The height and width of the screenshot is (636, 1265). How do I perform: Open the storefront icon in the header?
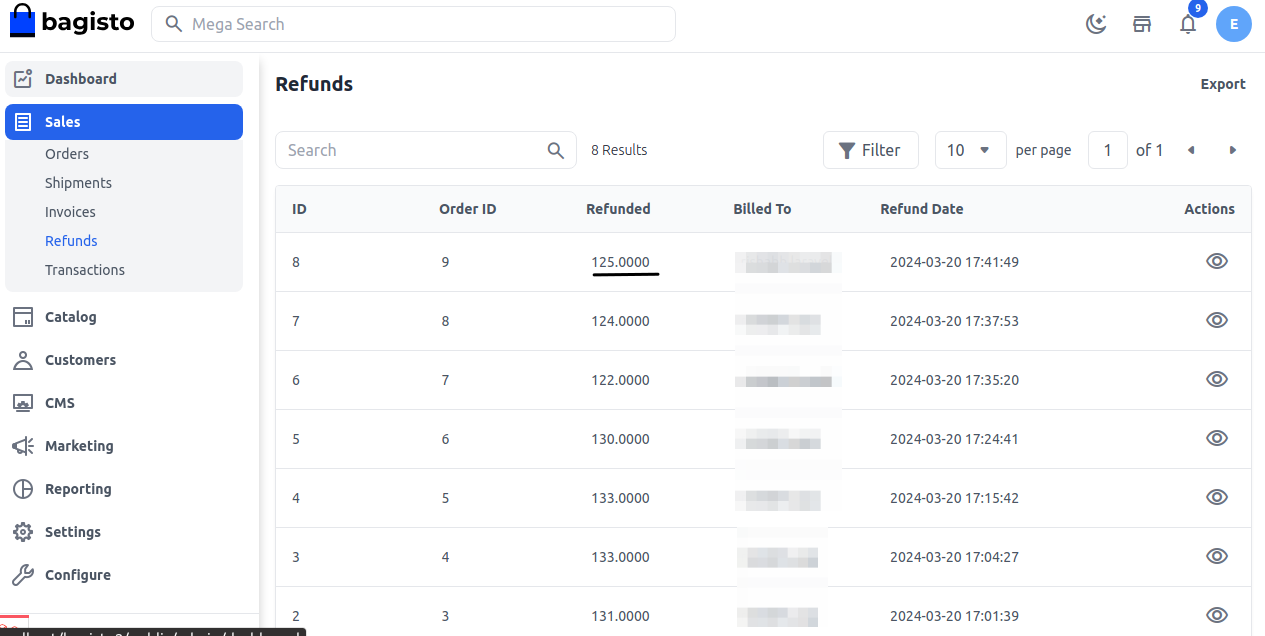pos(1142,24)
